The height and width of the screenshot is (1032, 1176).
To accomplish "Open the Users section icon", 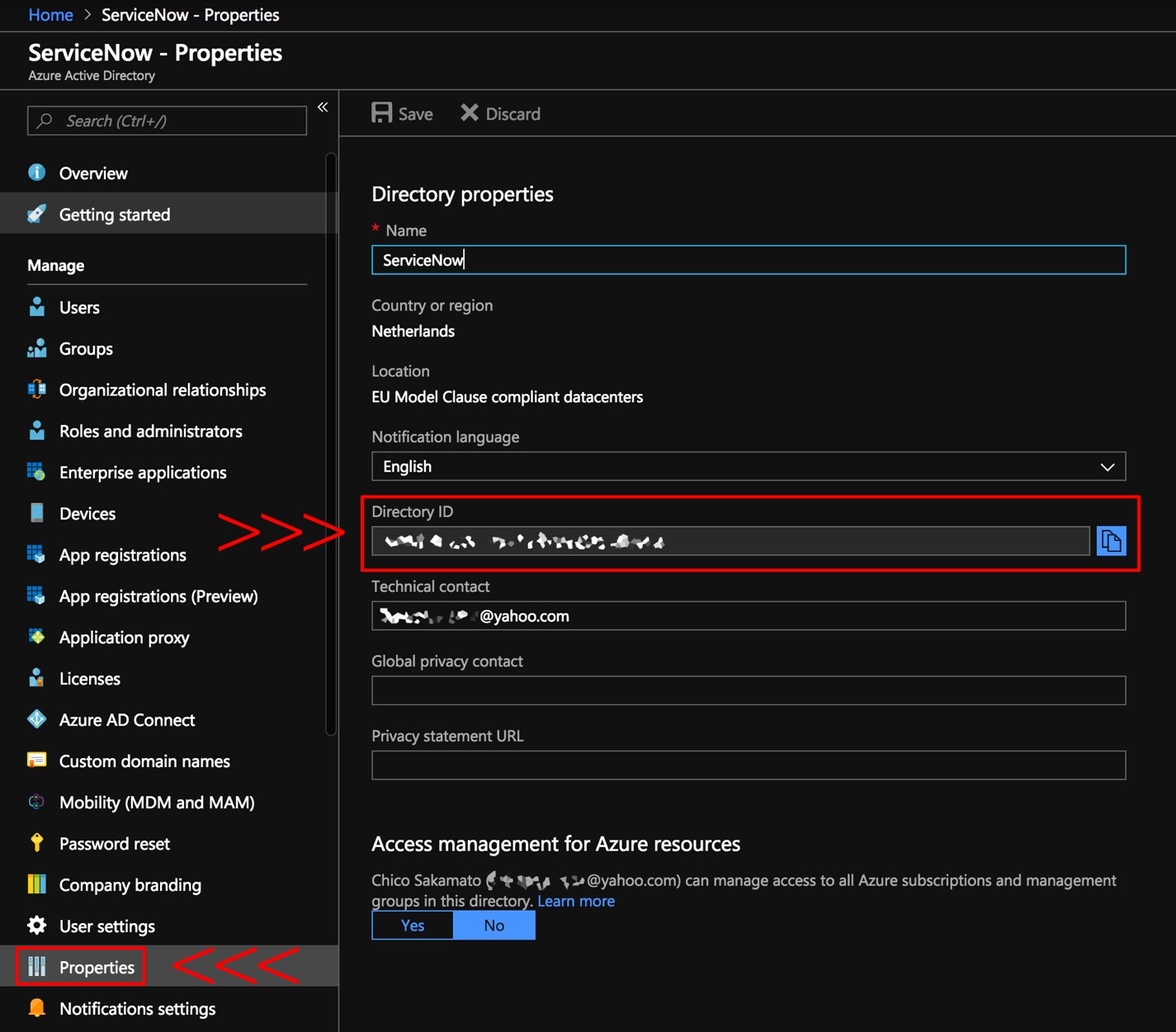I will tap(37, 307).
